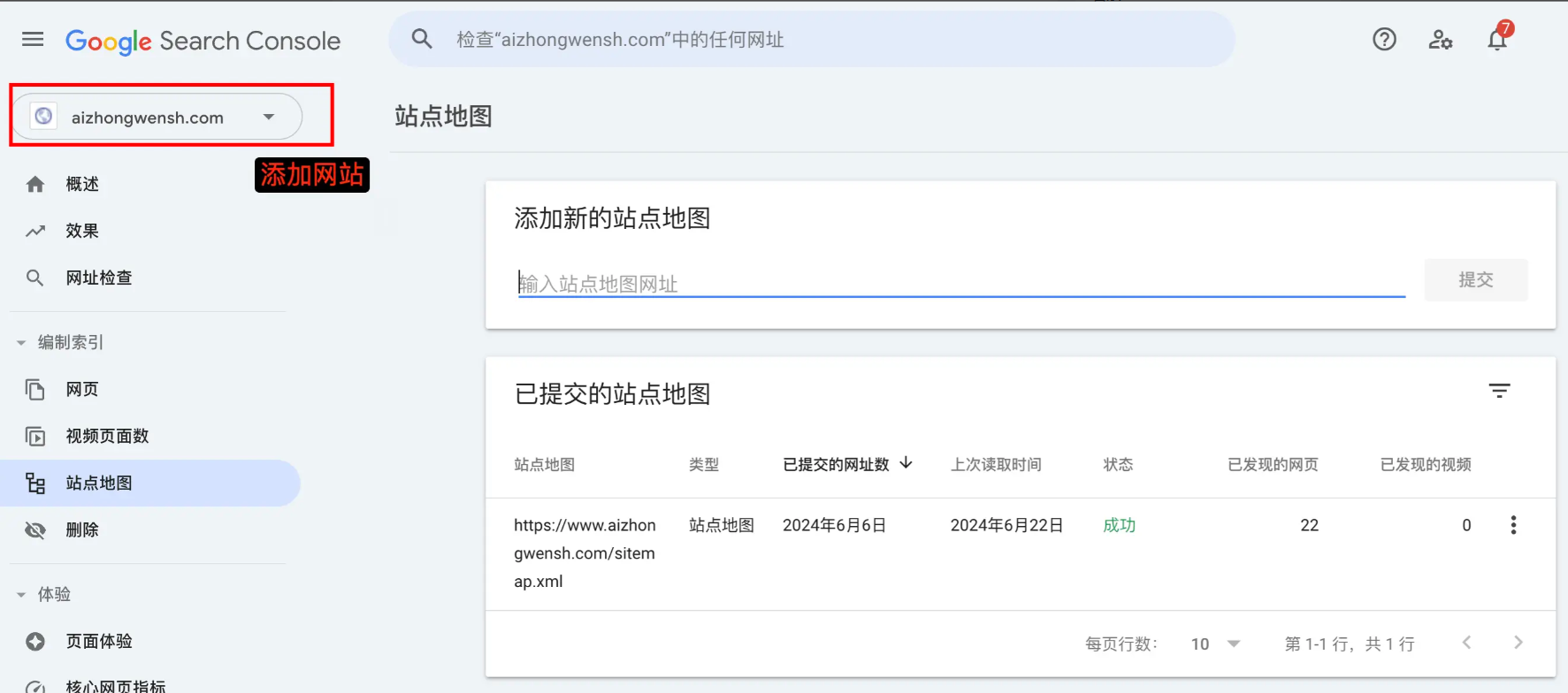The width and height of the screenshot is (1568, 693).
Task: Click the 2024年6月6日 submitted date cell
Action: pyautogui.click(x=834, y=525)
